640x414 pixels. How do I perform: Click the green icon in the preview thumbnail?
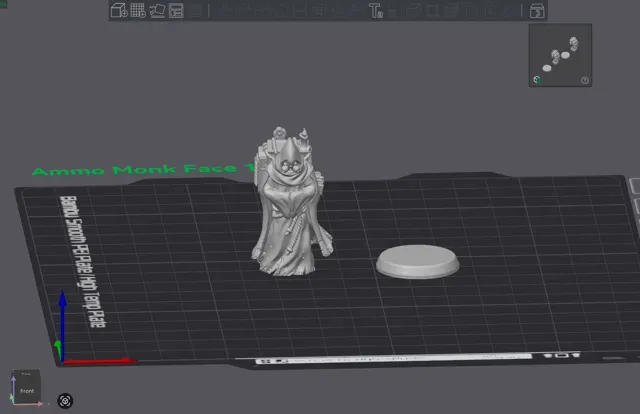point(537,80)
